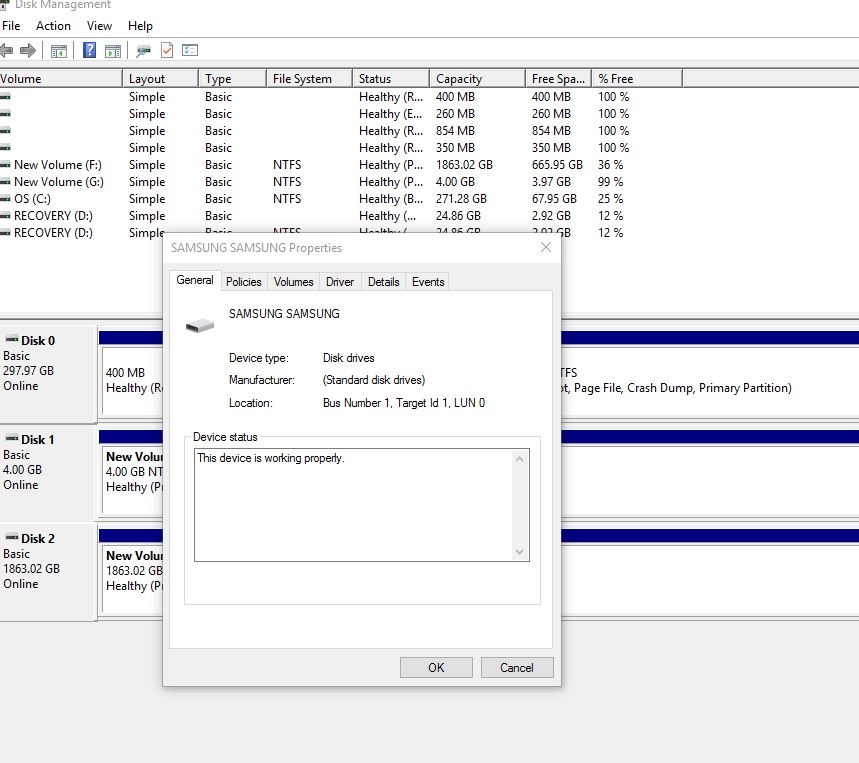Select the General tab
Viewport: 859px width, 763px height.
(195, 280)
